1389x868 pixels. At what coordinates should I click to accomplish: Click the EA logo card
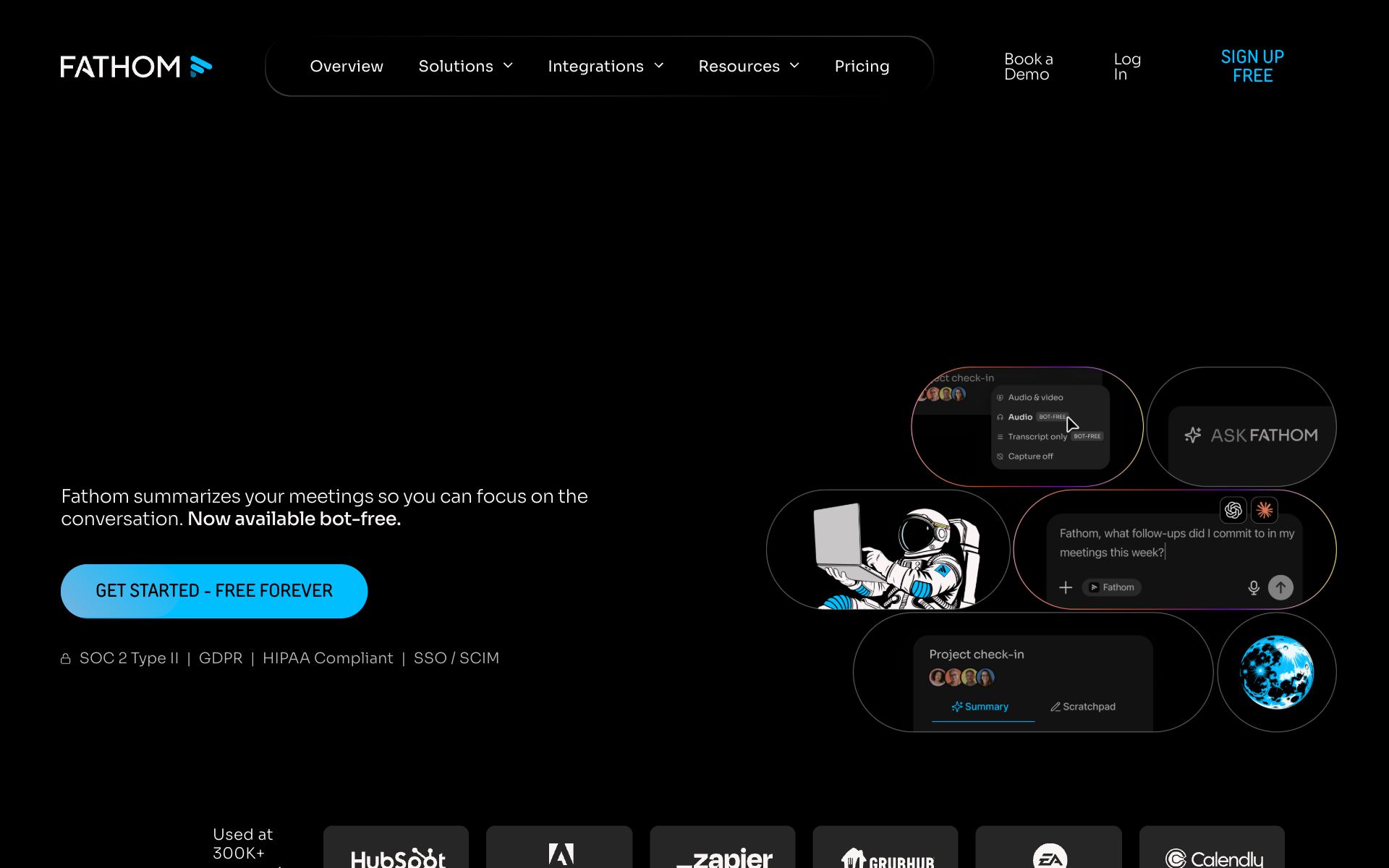[1049, 847]
